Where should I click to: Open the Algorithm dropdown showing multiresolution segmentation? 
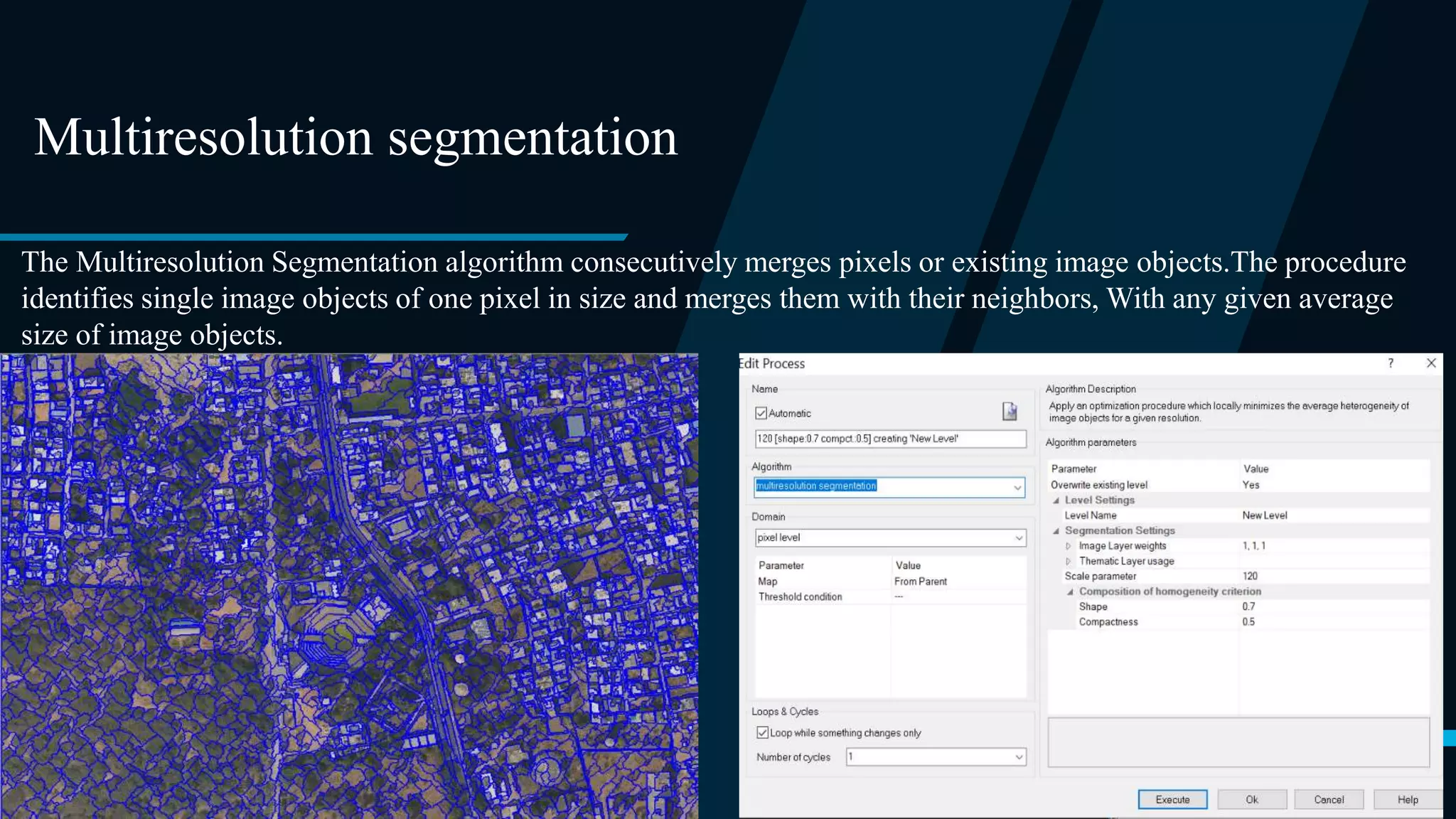coord(1017,487)
